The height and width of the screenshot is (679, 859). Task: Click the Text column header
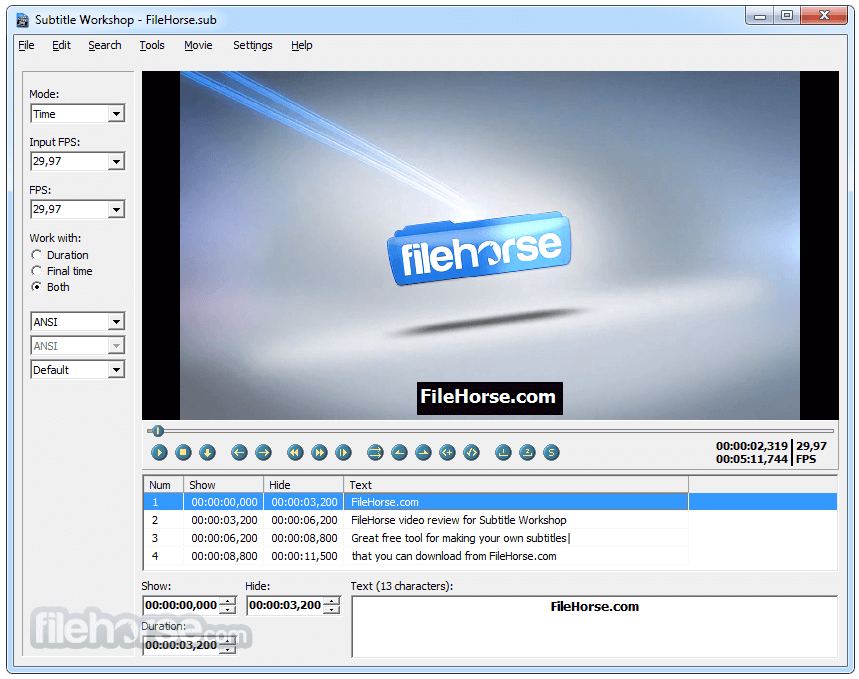coord(516,485)
